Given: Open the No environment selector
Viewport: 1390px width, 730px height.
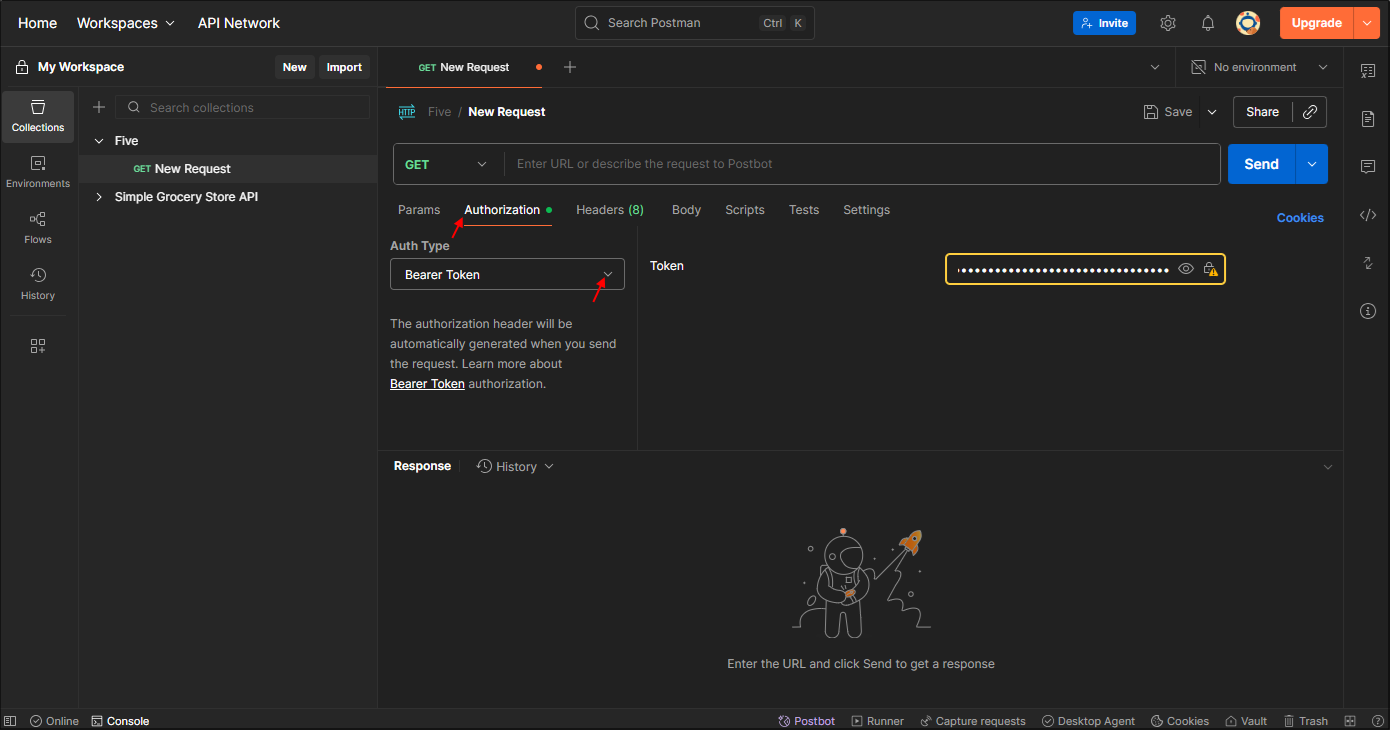Looking at the screenshot, I should (1259, 67).
